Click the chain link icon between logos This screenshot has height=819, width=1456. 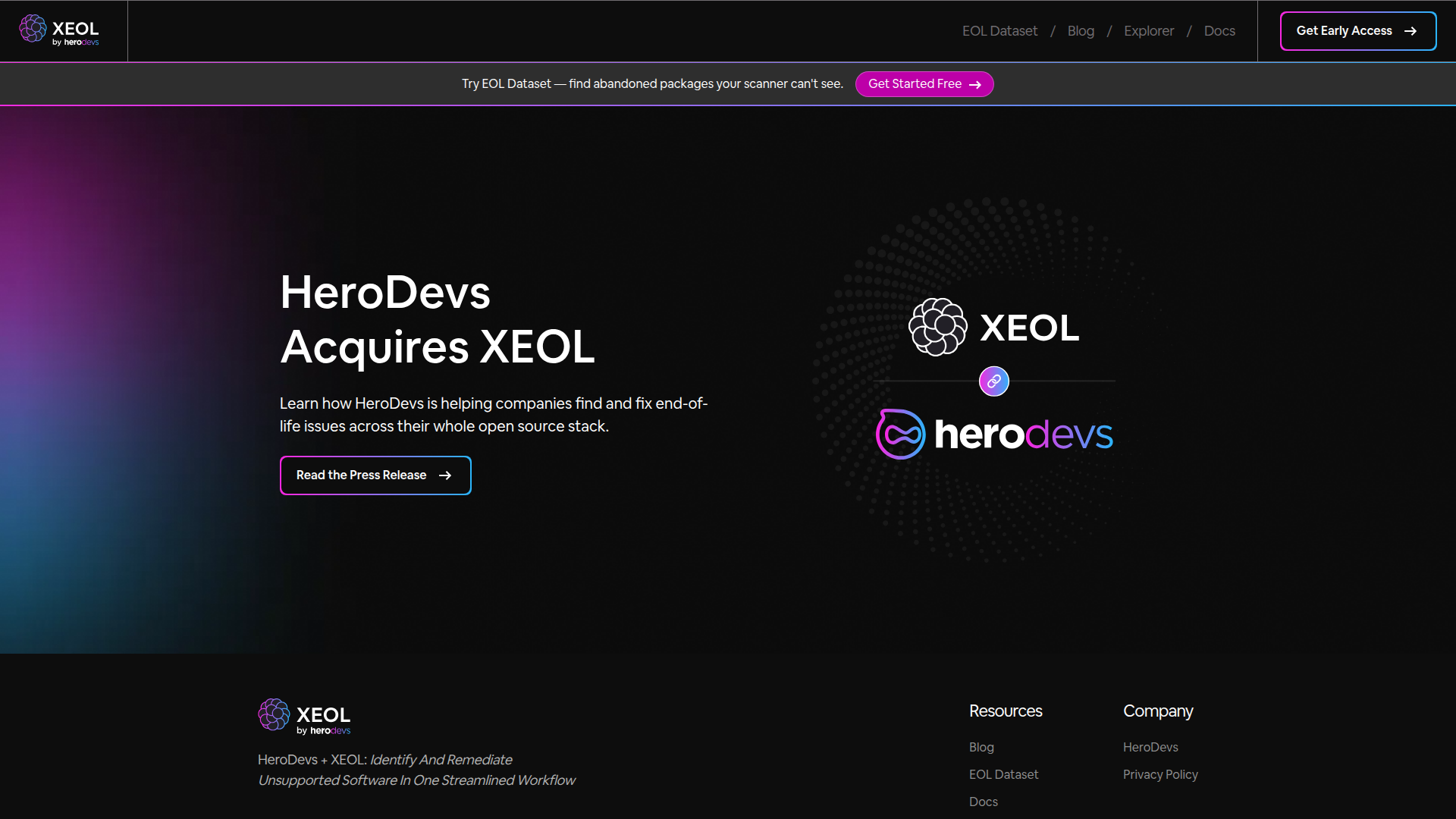tap(993, 381)
